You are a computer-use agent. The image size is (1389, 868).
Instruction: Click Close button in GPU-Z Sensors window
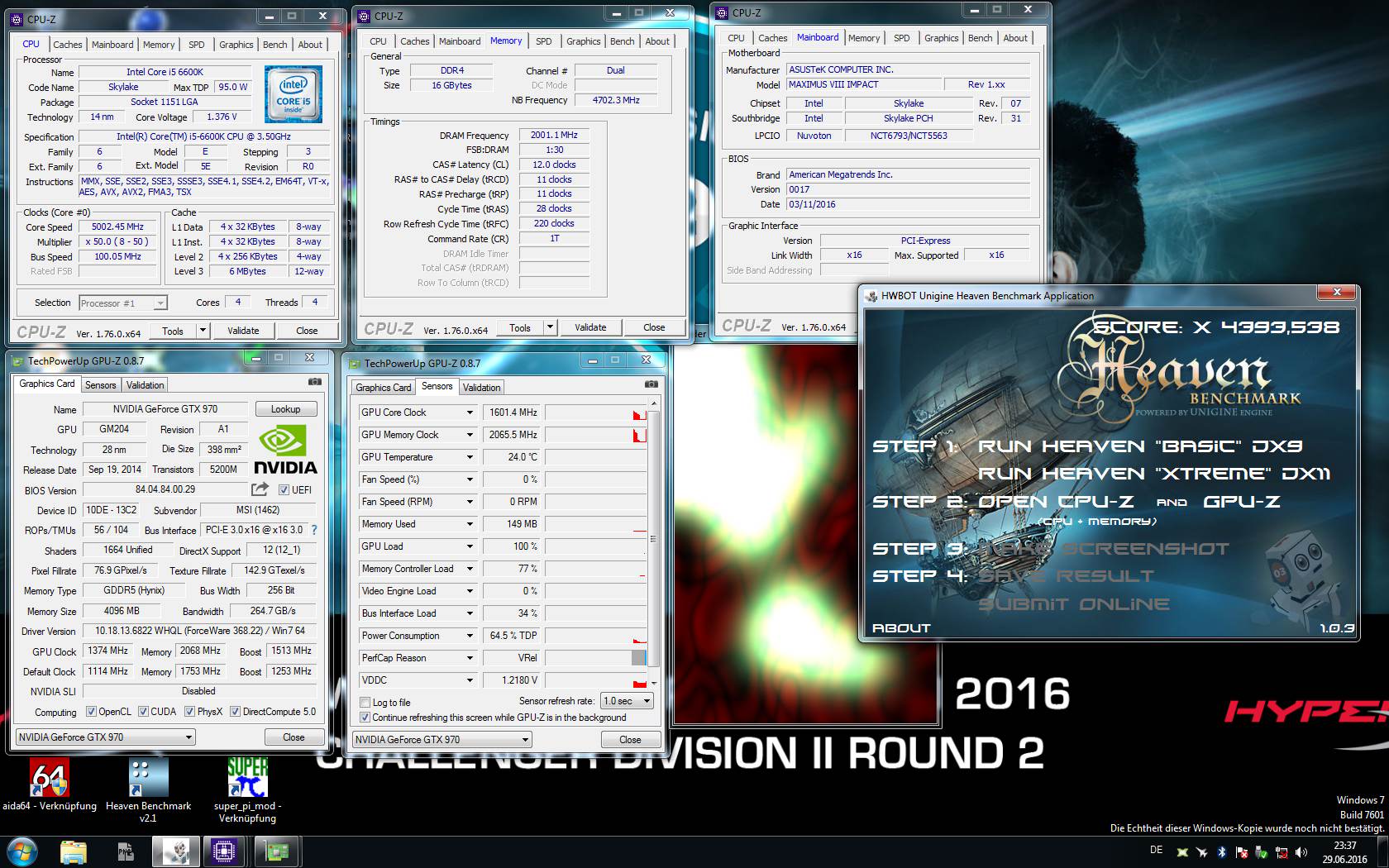tap(630, 740)
